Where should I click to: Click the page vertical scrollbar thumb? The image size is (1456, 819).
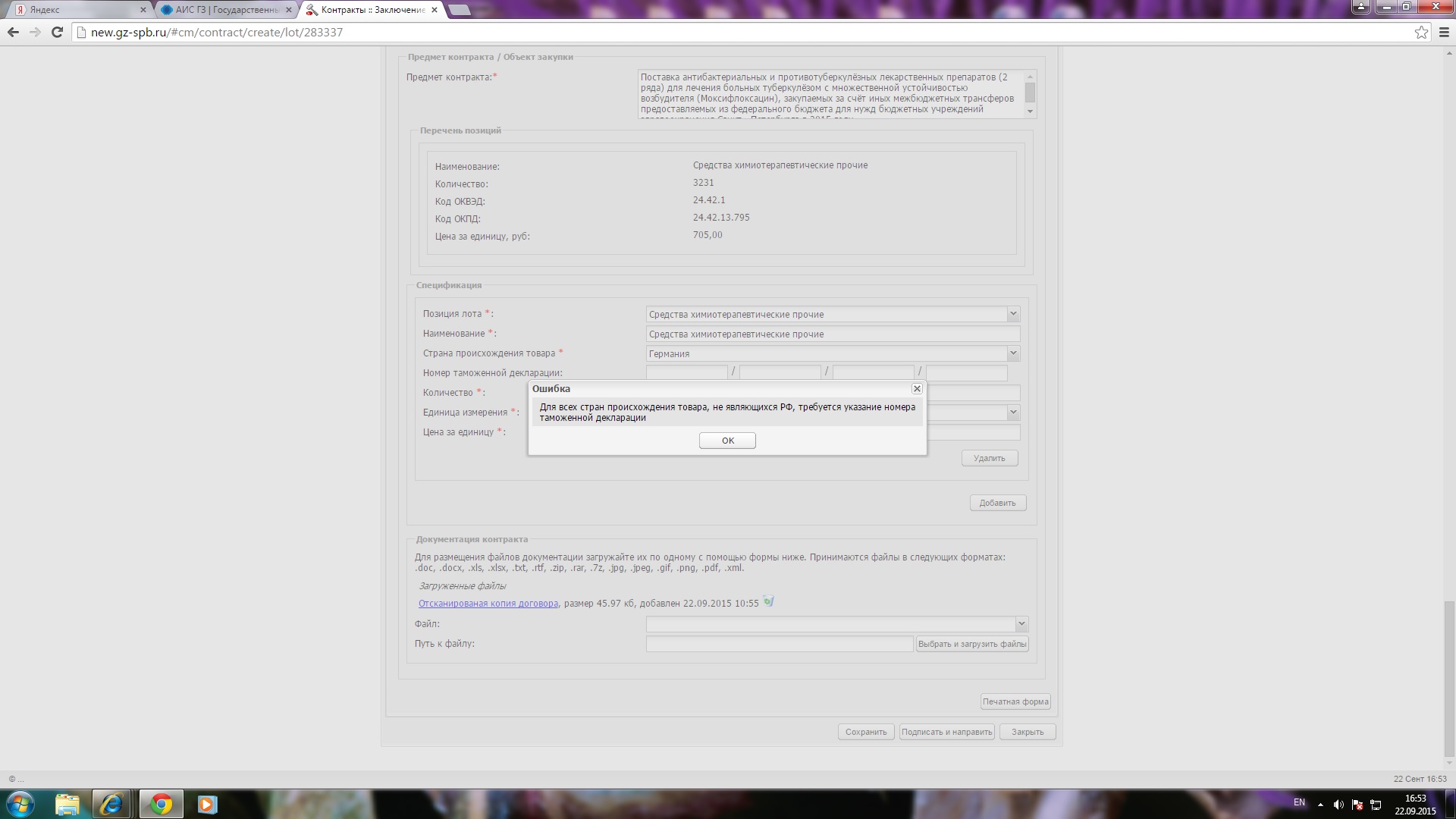pos(1449,679)
